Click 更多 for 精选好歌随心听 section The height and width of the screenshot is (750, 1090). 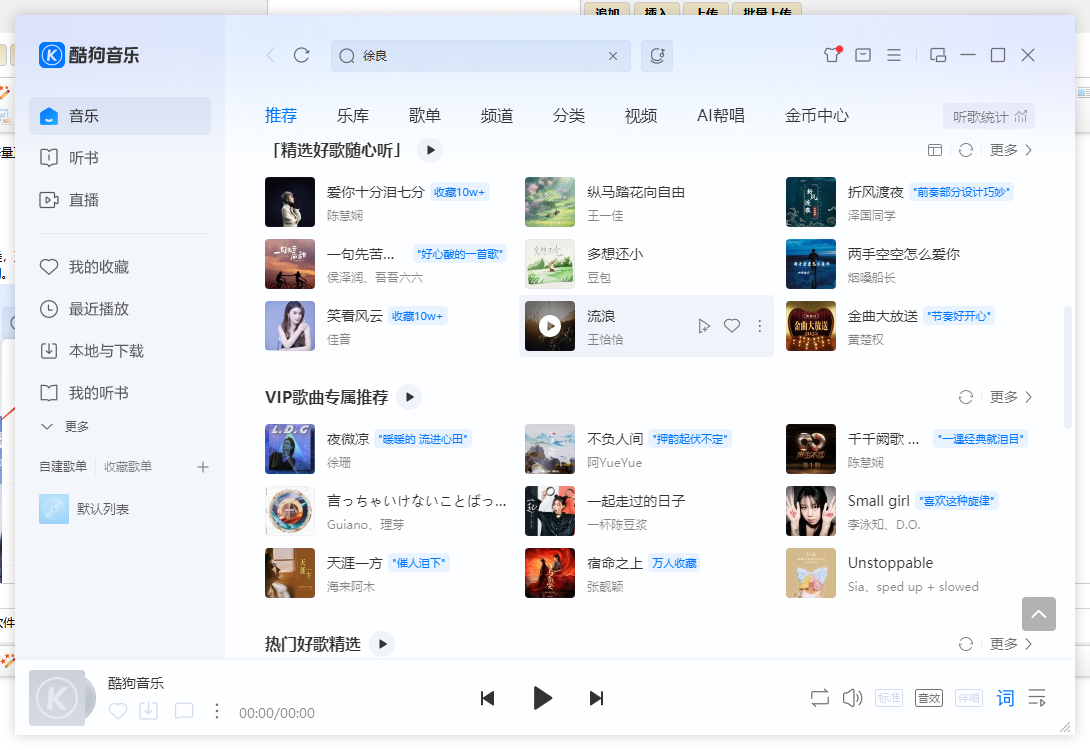point(1011,150)
